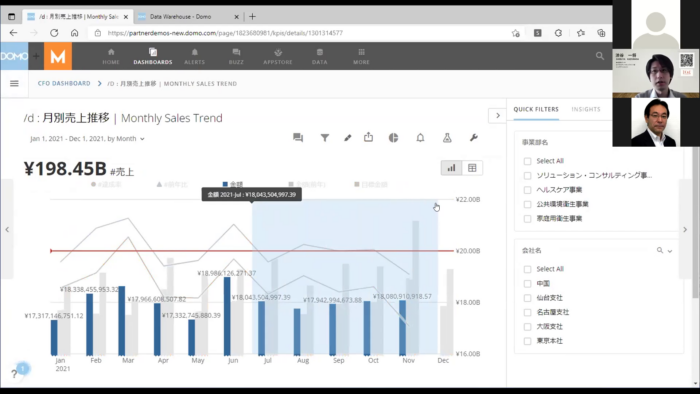Open Alerts navigation item

[x=195, y=57]
